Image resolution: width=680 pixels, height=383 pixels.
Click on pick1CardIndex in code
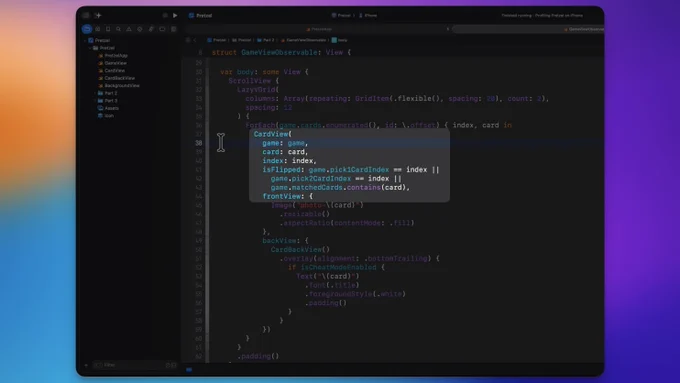(359, 170)
